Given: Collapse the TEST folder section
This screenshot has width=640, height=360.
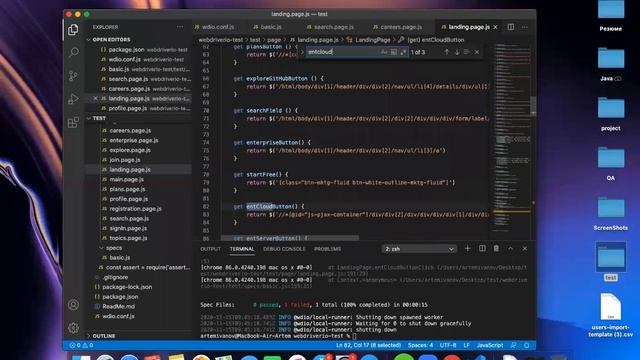Looking at the screenshot, I should (x=99, y=118).
